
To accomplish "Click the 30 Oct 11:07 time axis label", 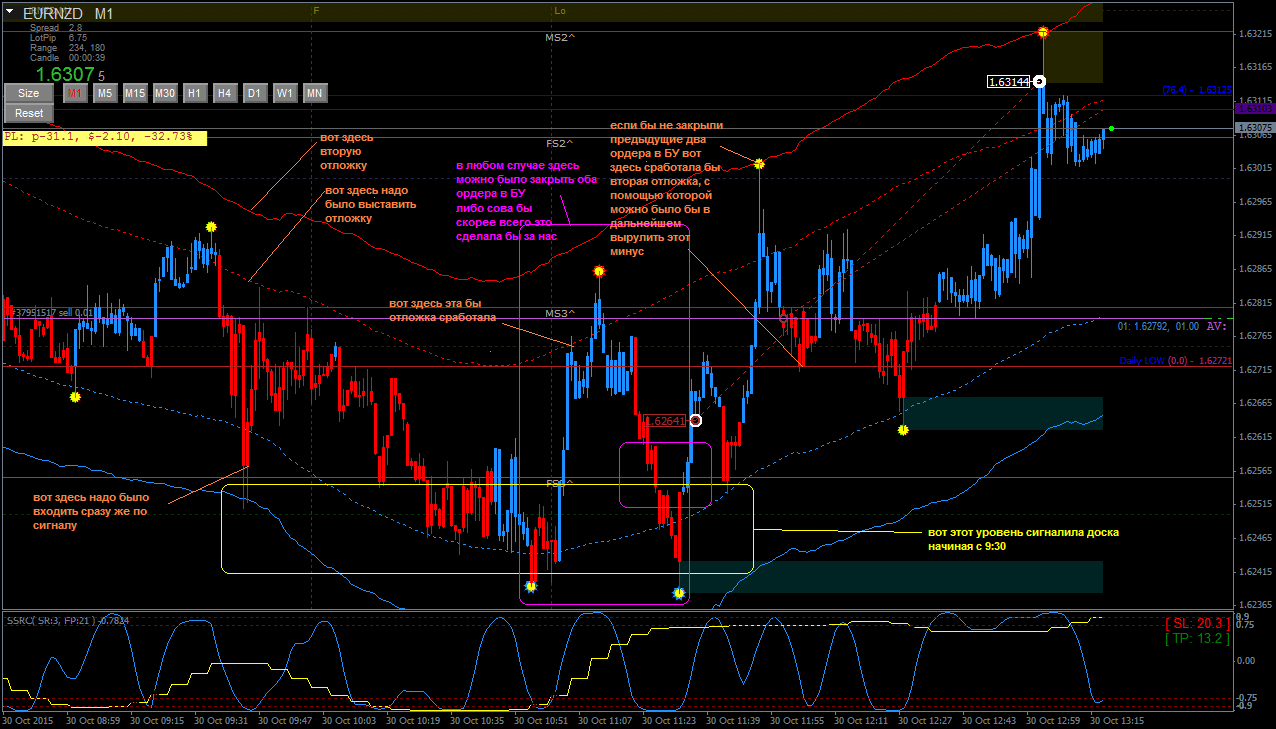I will coord(604,720).
